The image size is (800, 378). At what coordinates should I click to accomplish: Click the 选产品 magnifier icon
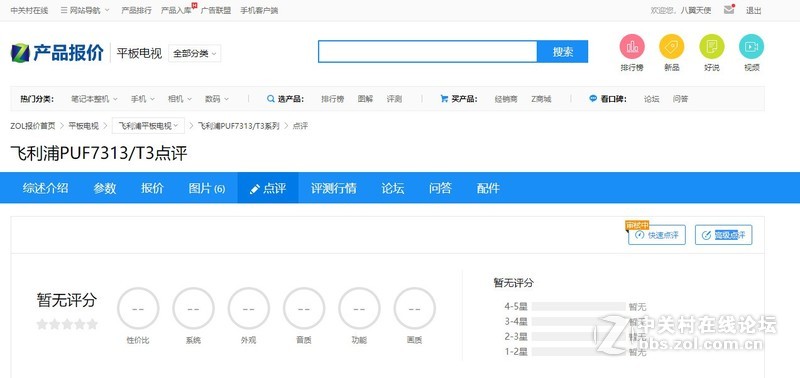(271, 99)
